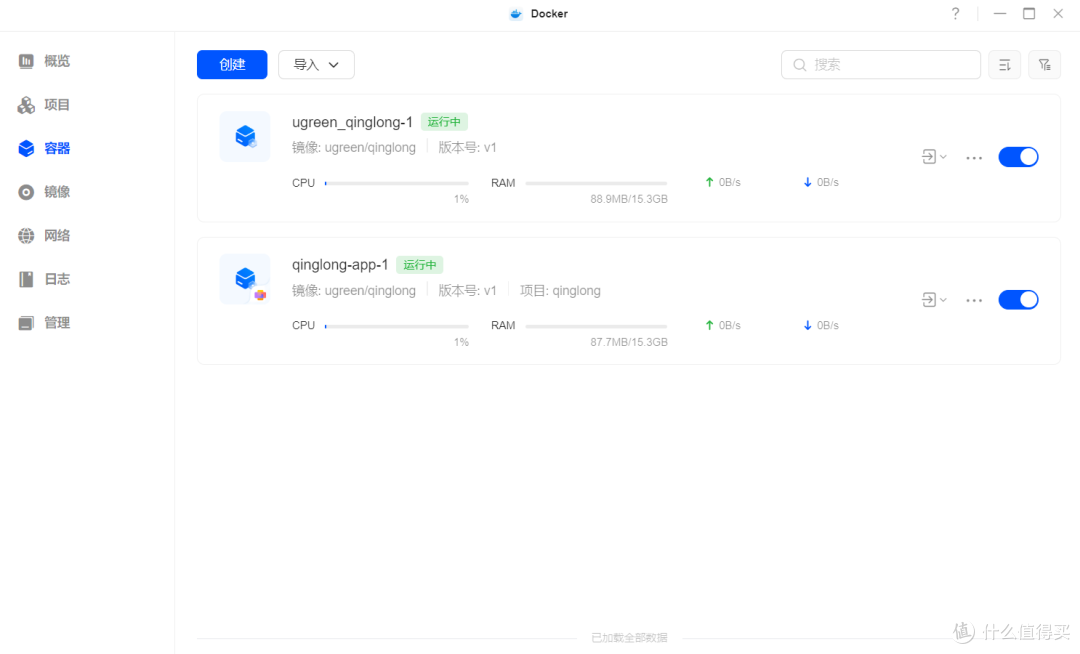This screenshot has width=1080, height=654.
Task: Click the 88.9MB/15.3GB memory value
Action: [629, 199]
